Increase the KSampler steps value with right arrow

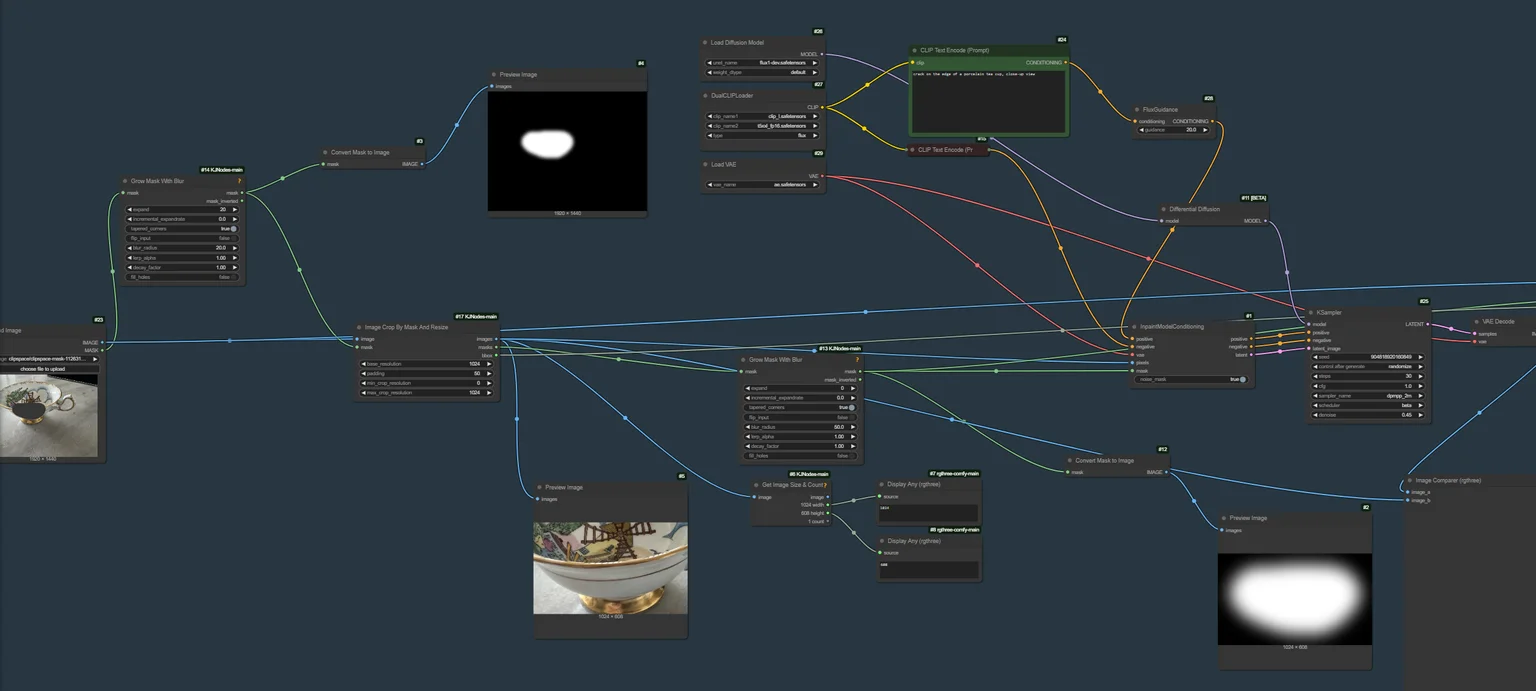1422,376
